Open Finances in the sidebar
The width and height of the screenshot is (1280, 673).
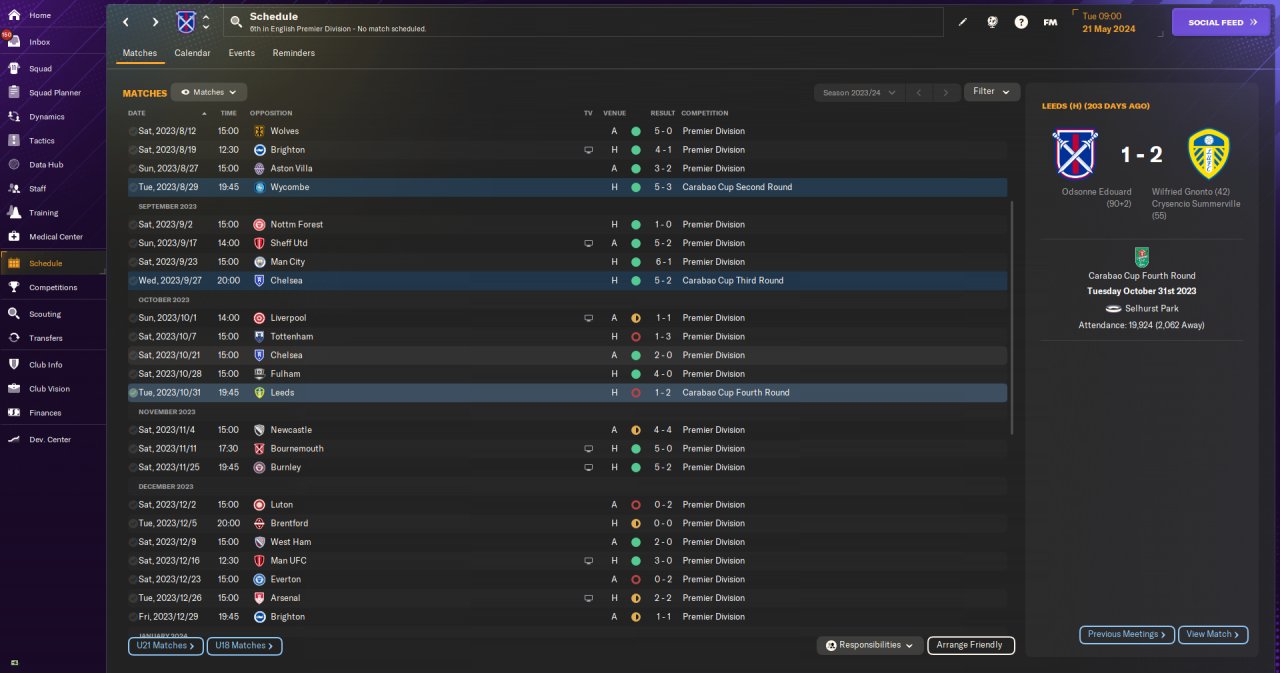click(x=45, y=413)
